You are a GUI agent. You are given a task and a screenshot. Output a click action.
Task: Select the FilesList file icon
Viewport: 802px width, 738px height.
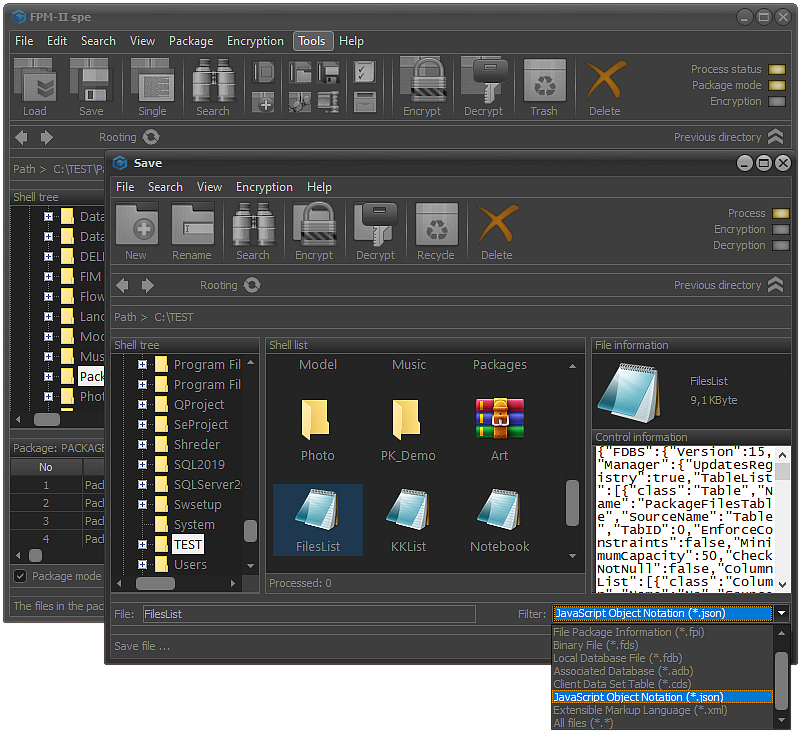(x=318, y=520)
